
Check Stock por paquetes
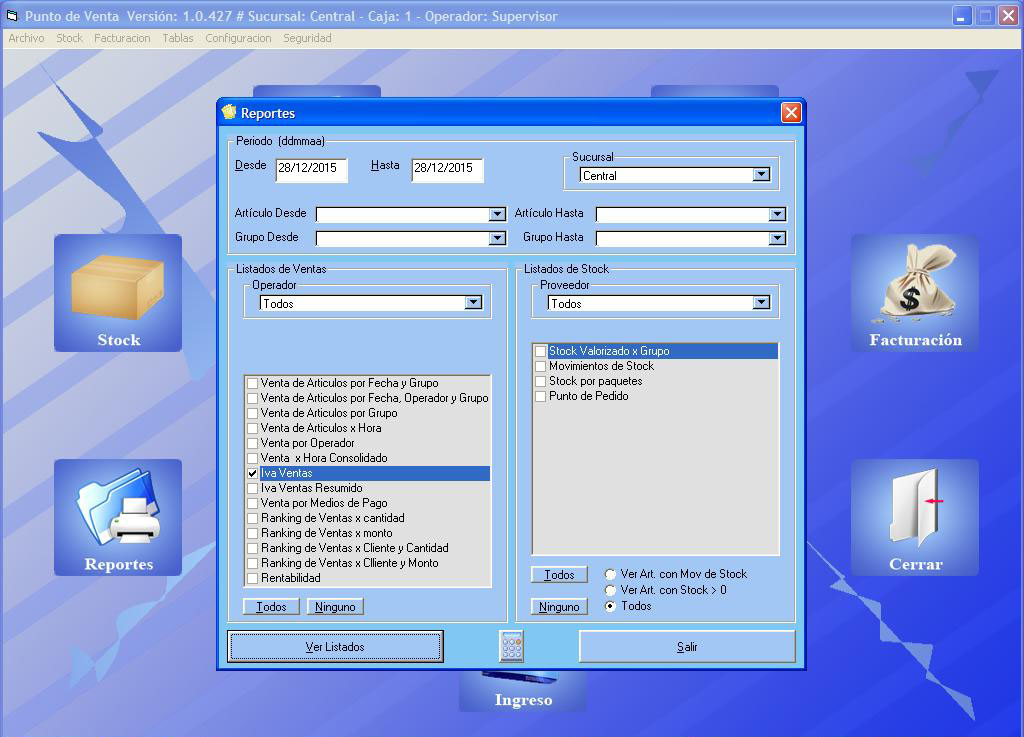540,381
